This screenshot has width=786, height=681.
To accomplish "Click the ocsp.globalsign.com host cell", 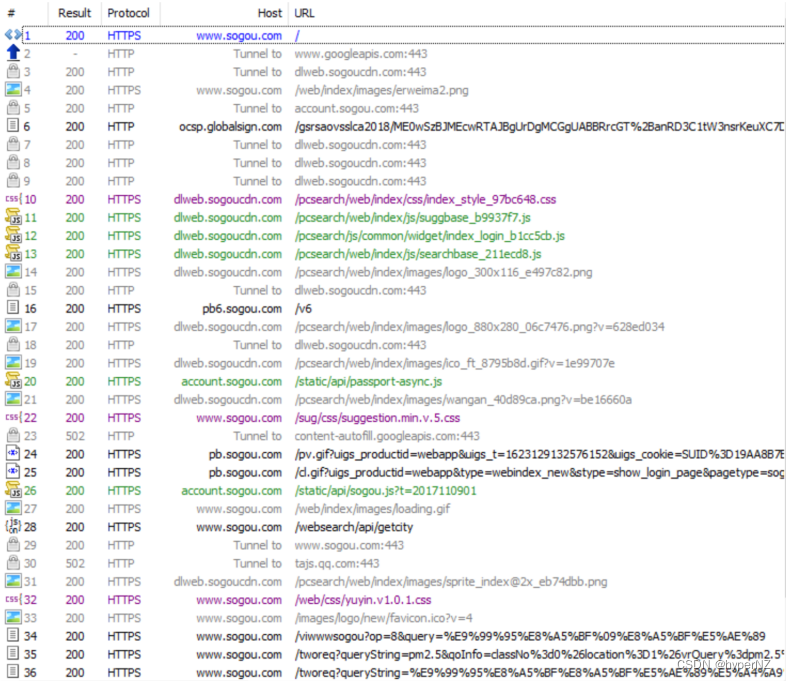I will coord(231,126).
